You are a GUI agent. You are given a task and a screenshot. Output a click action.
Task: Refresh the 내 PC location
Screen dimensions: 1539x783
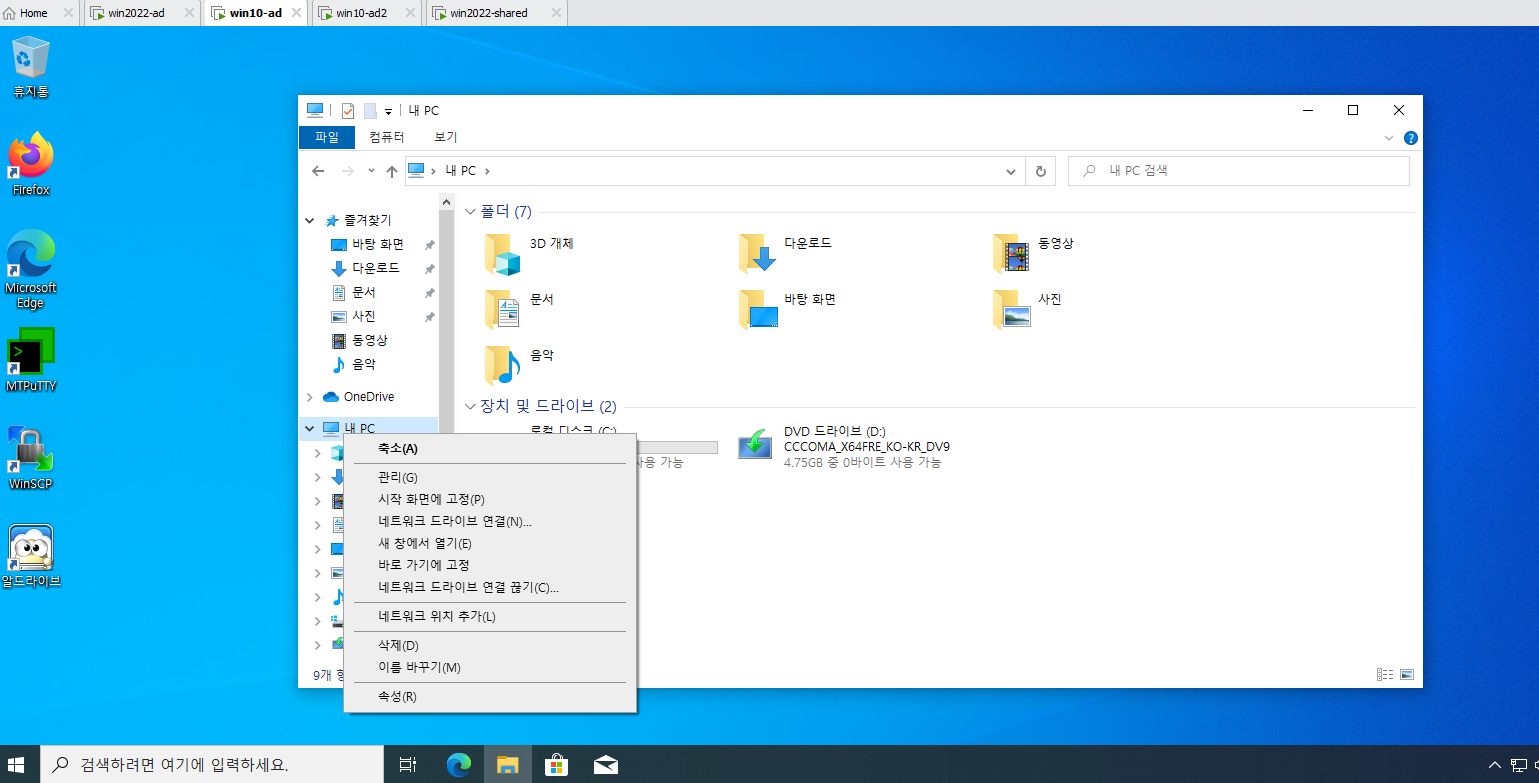(x=1040, y=171)
